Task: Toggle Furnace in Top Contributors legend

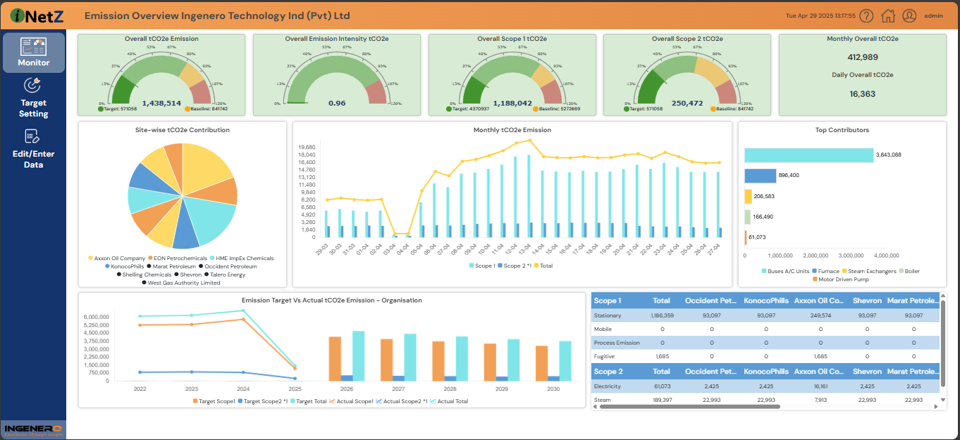Action: [828, 270]
